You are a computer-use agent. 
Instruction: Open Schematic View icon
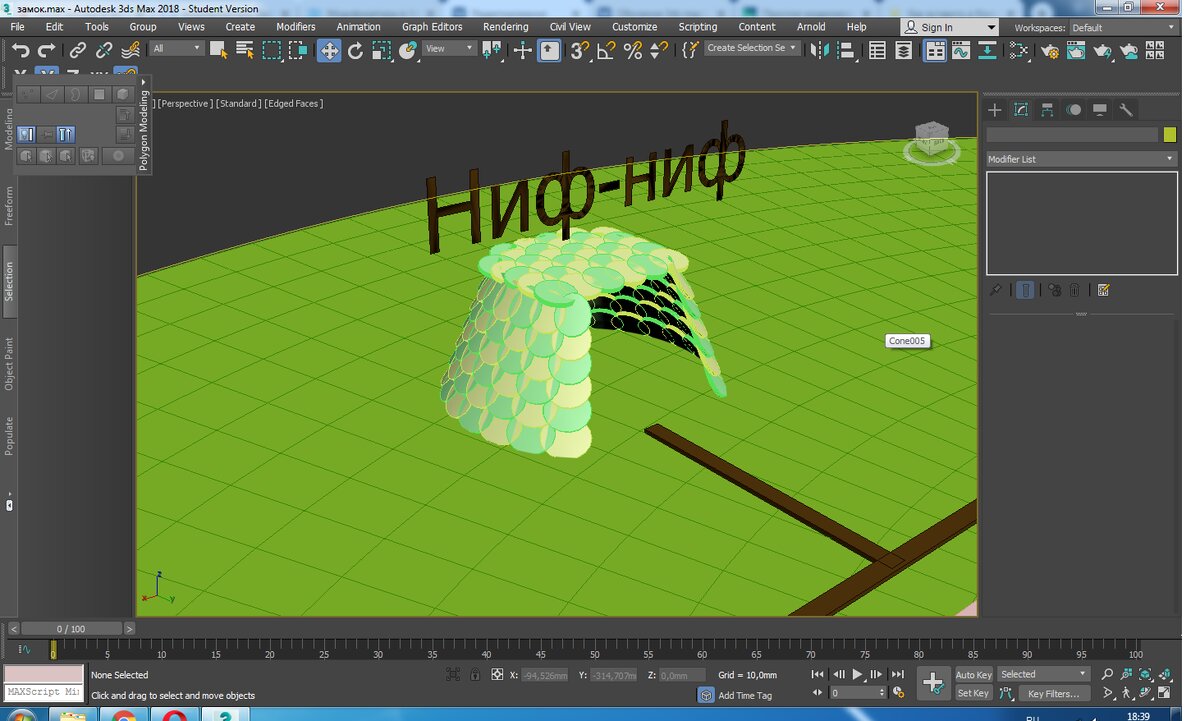pos(987,50)
